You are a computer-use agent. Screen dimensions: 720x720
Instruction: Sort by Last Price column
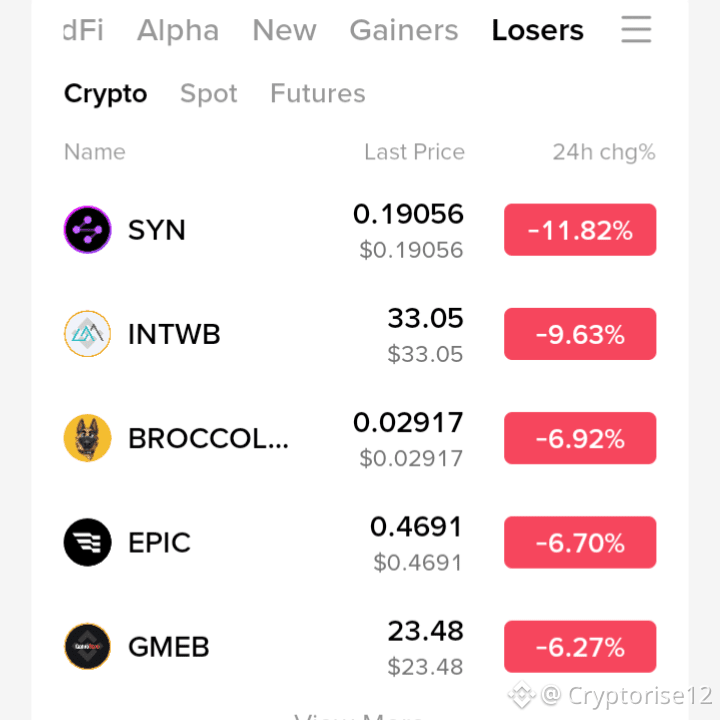414,152
